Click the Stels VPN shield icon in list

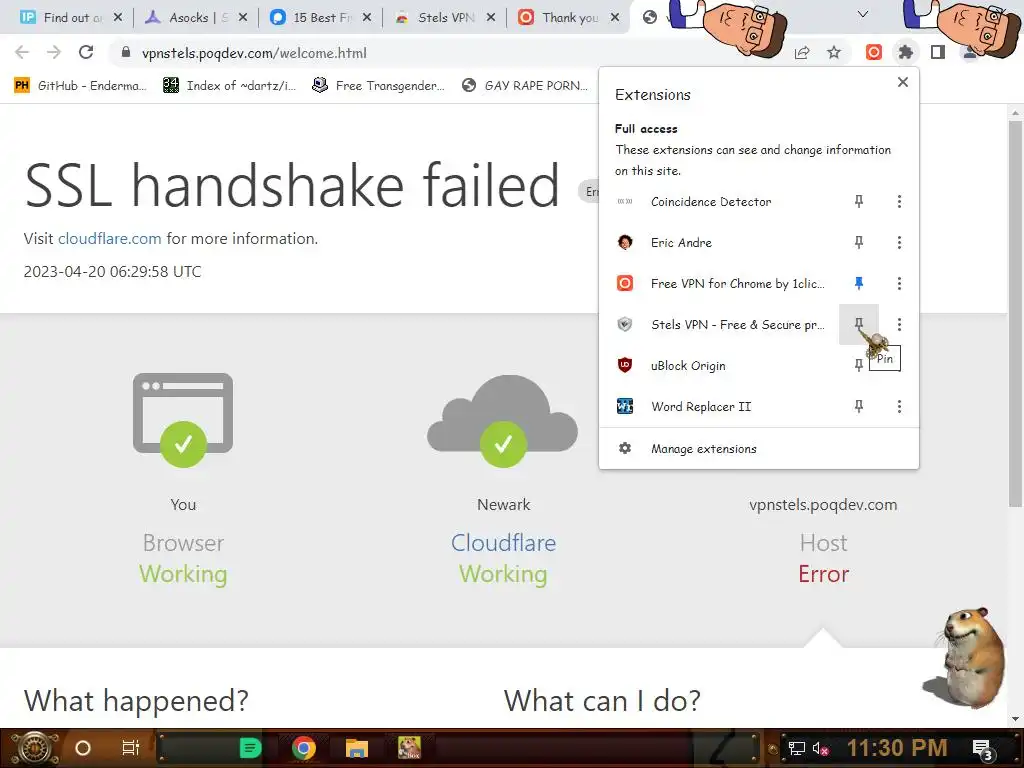[625, 325]
